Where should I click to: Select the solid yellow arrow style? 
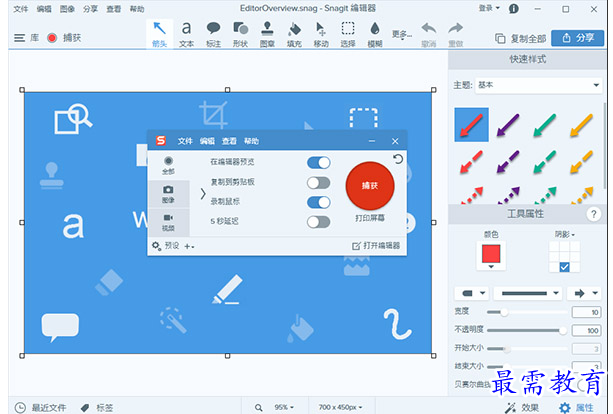click(581, 125)
